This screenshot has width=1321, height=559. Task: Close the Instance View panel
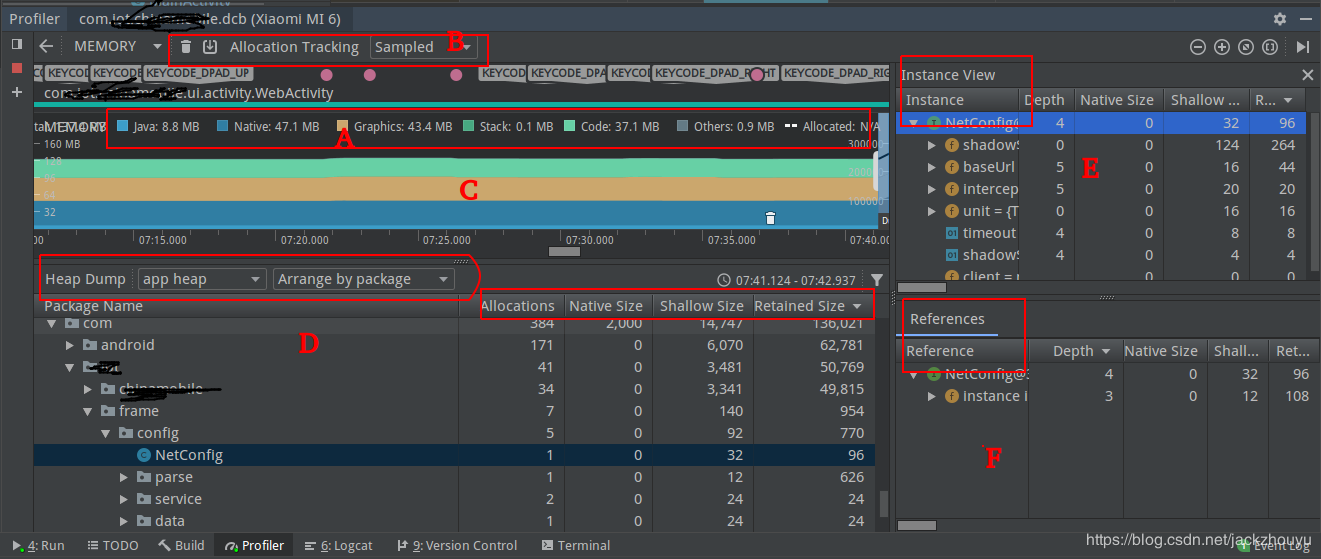tap(1307, 75)
